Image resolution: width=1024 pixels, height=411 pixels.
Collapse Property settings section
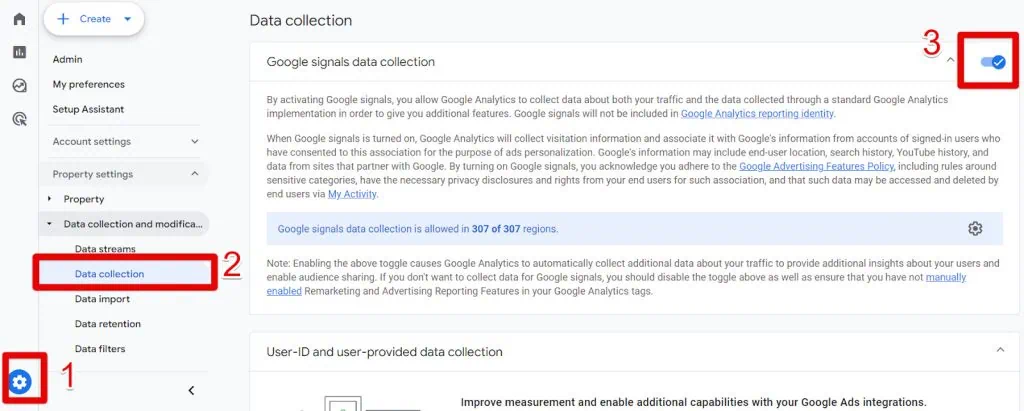[x=194, y=174]
